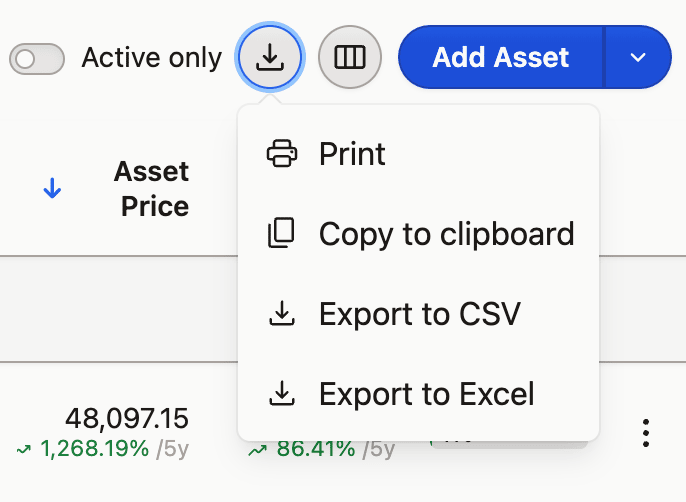Viewport: 686px width, 502px height.
Task: Click the 48,097.15 asset price value
Action: (x=127, y=418)
